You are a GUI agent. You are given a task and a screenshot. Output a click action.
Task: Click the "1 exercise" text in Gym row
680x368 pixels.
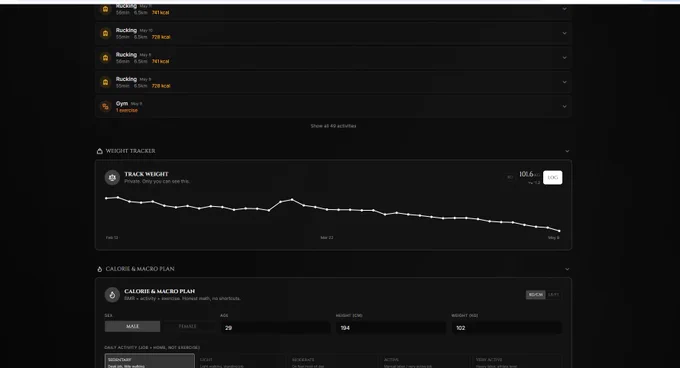127,111
